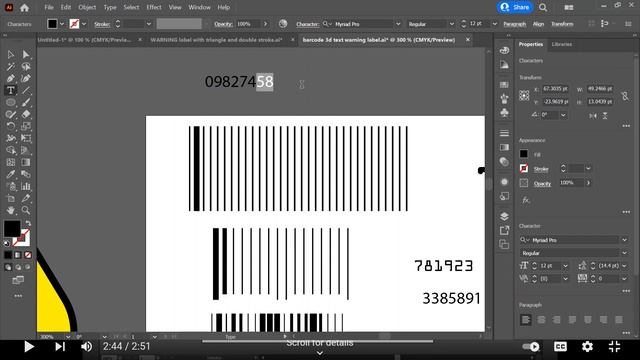The width and height of the screenshot is (640, 360).
Task: Open Transform link in control bar
Action: coord(562,24)
